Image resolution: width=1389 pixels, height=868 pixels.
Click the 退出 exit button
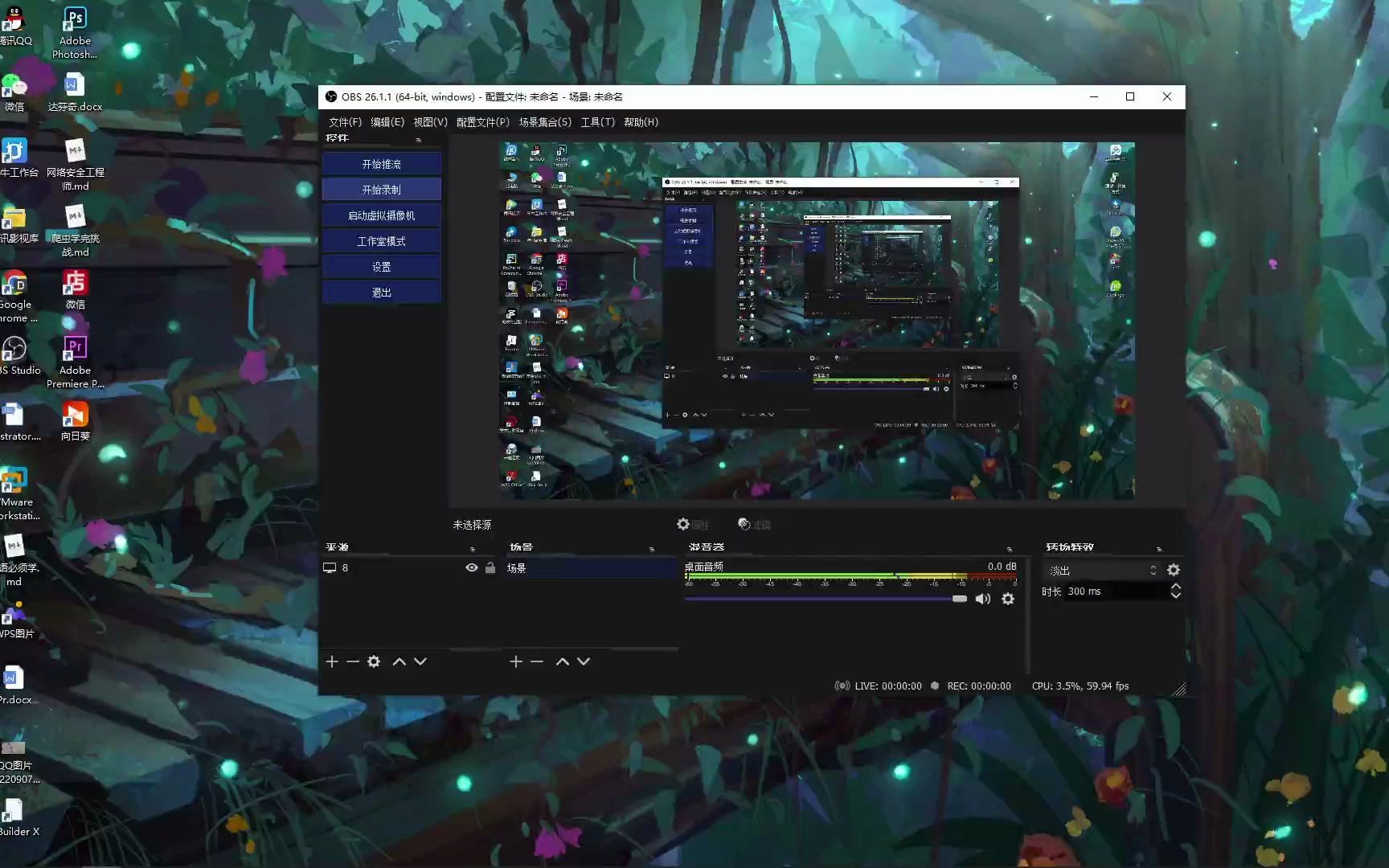381,293
